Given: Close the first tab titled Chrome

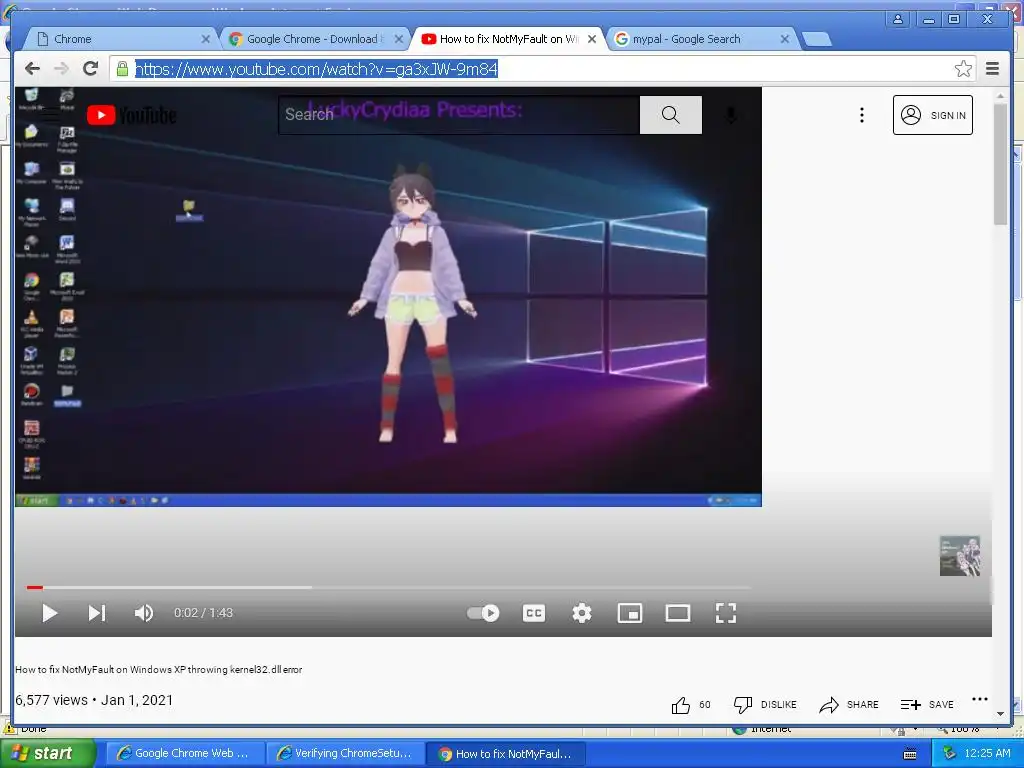Looking at the screenshot, I should 205,39.
